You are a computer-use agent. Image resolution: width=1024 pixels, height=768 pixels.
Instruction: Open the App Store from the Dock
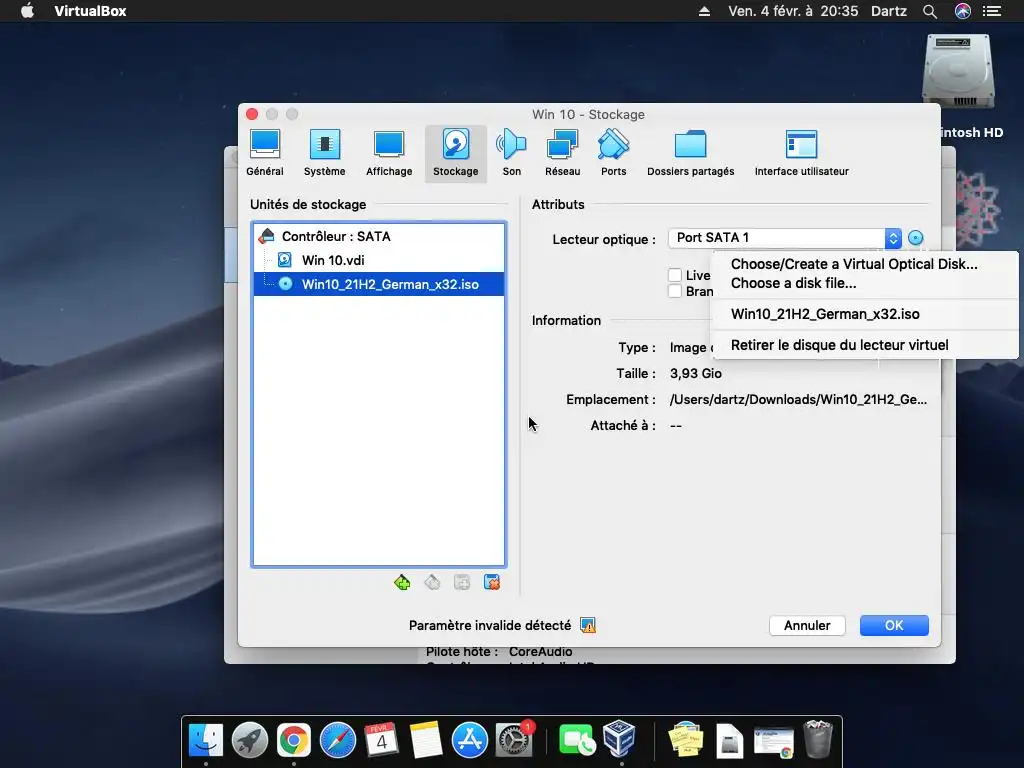[x=470, y=741]
